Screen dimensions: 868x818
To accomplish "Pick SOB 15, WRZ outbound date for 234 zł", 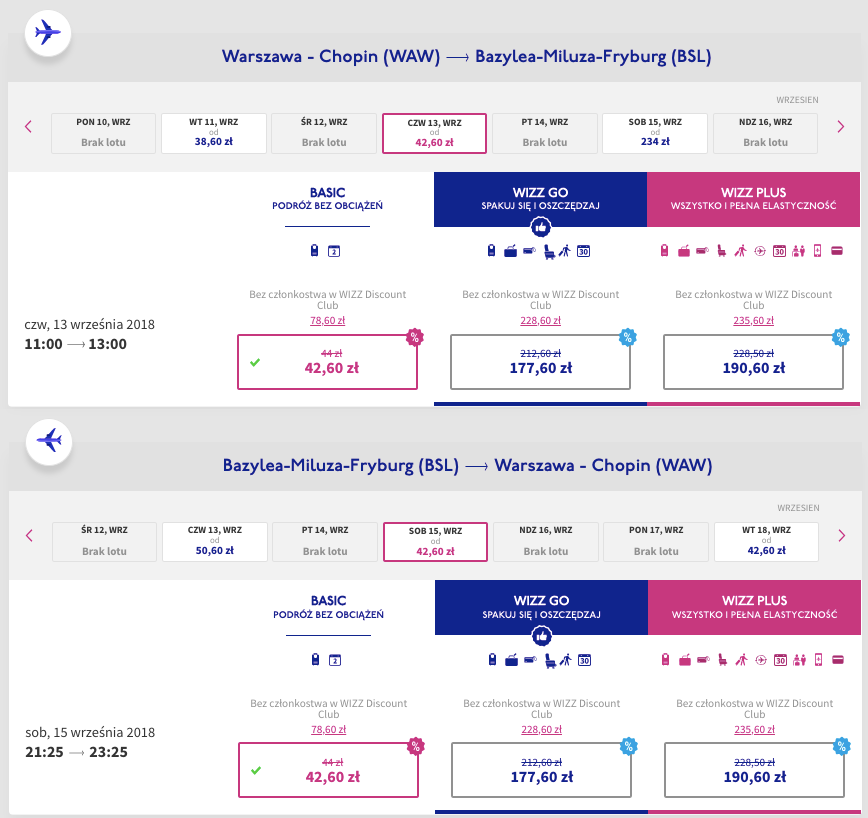I will point(655,133).
